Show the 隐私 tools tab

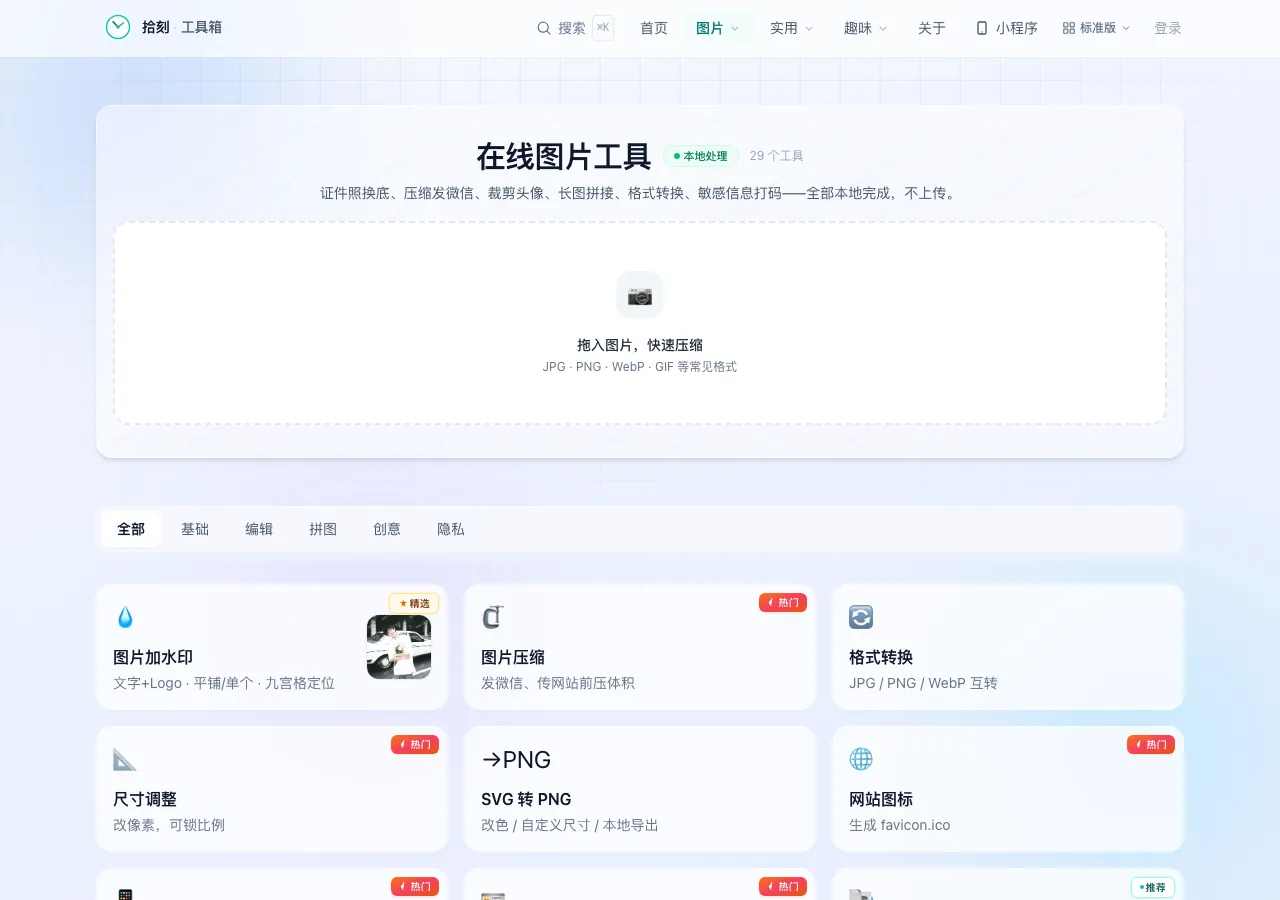click(x=451, y=529)
